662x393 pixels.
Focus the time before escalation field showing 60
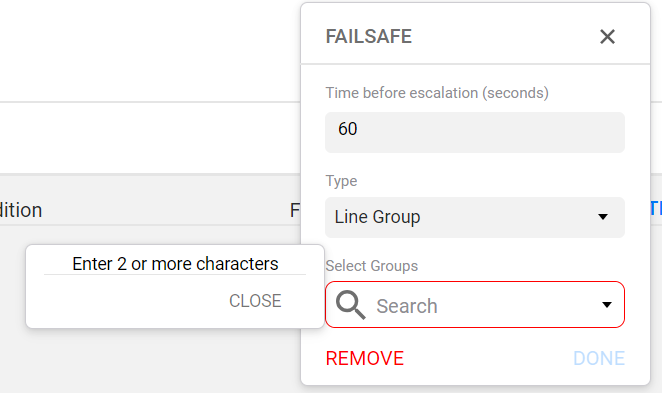[x=475, y=132]
